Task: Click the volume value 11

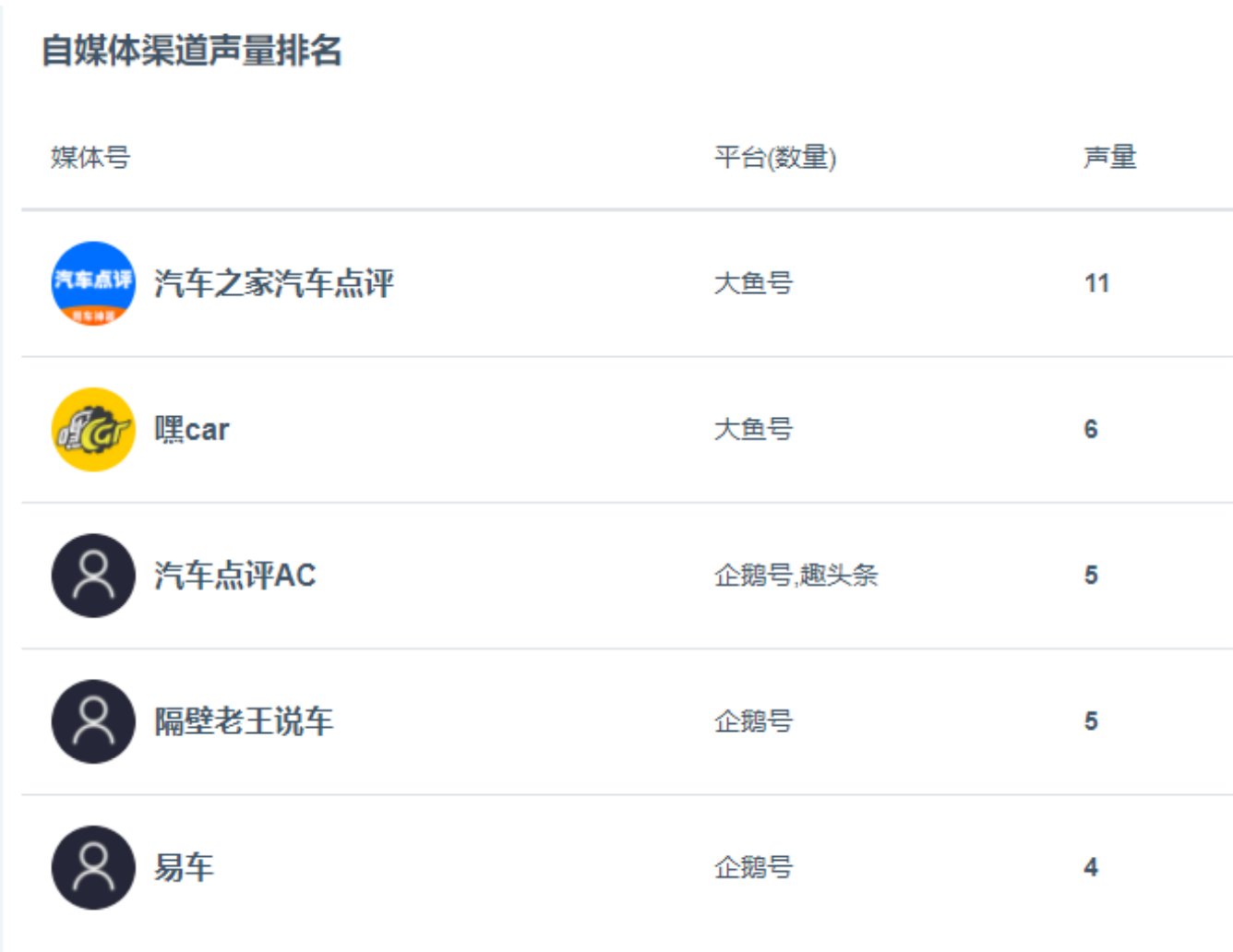Action: click(x=1096, y=283)
